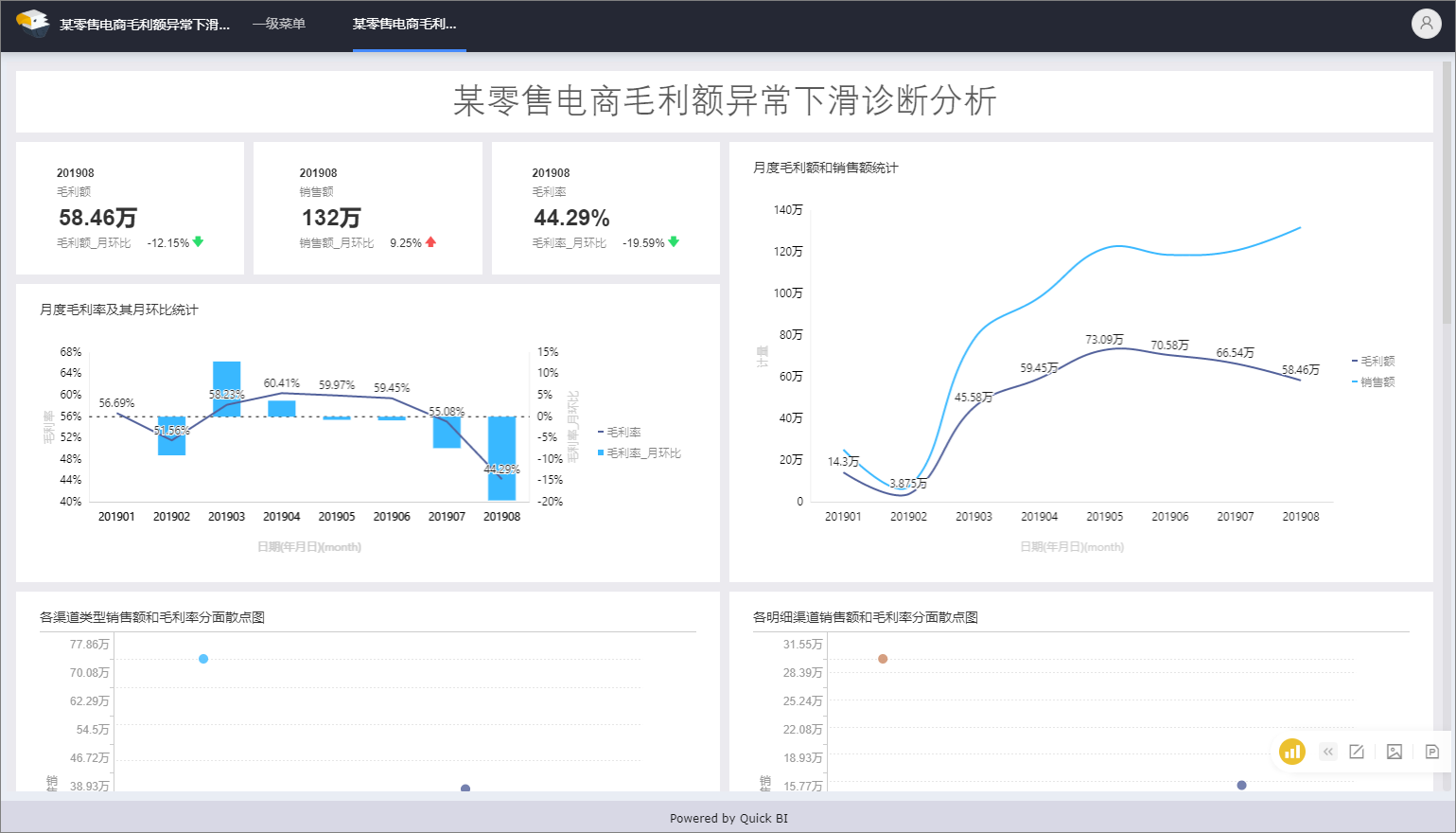
Task: Toggle 毛利率_月环比 legend item
Action: point(640,453)
